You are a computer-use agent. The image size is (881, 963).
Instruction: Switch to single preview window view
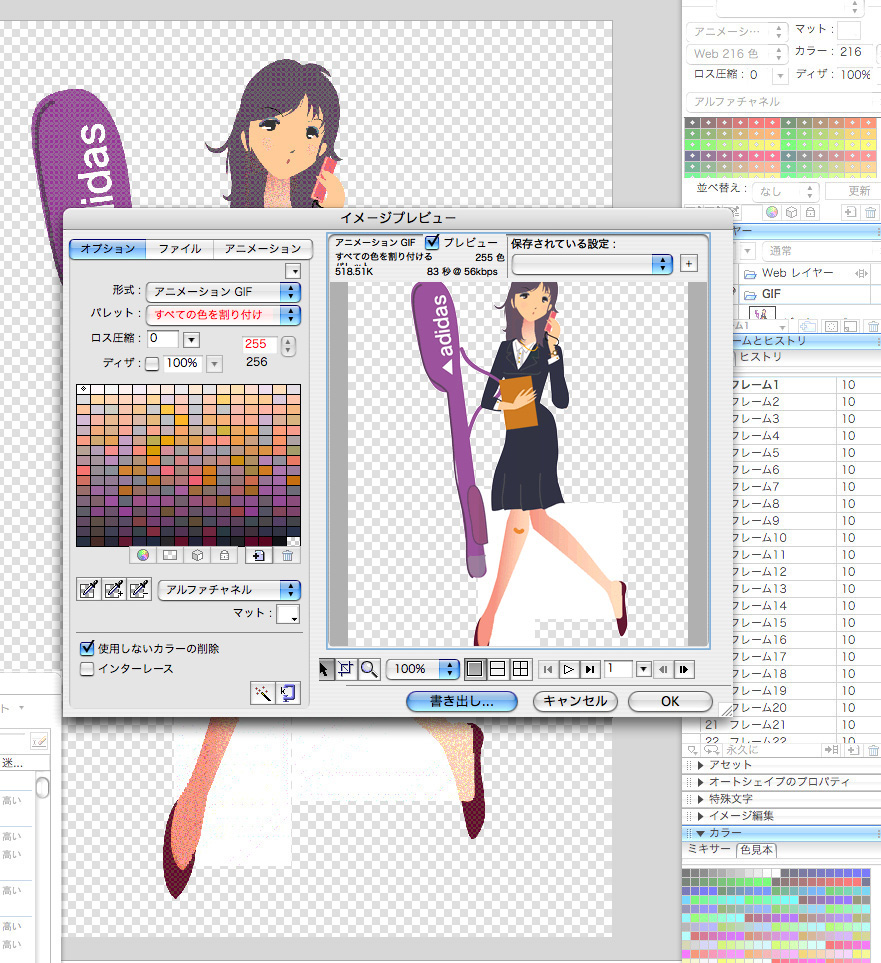tap(474, 669)
